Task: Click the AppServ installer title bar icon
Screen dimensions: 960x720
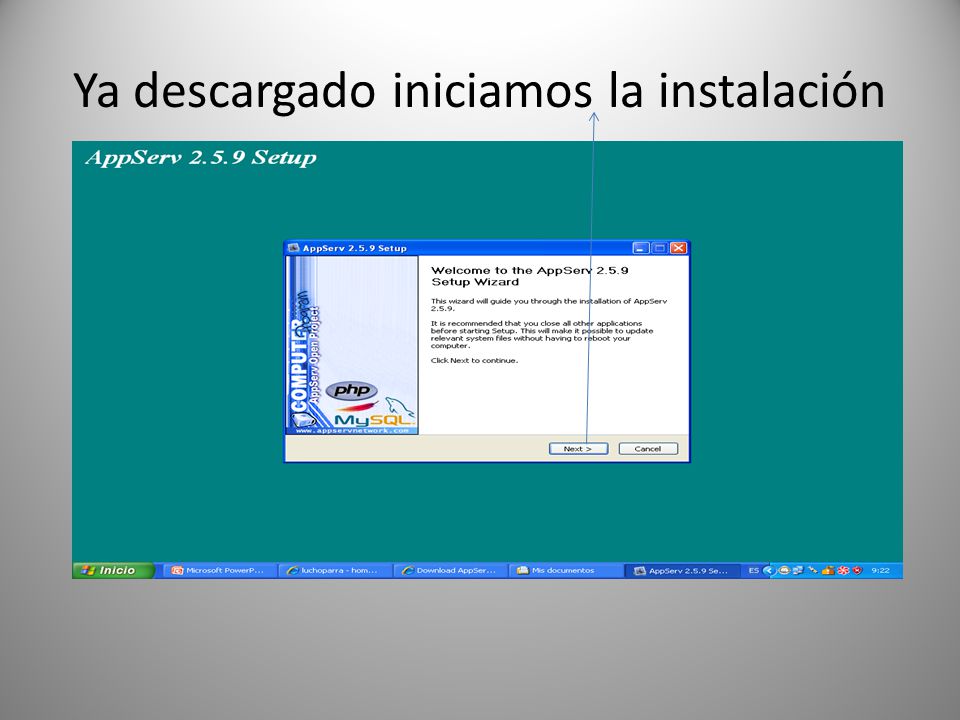Action: pos(293,248)
